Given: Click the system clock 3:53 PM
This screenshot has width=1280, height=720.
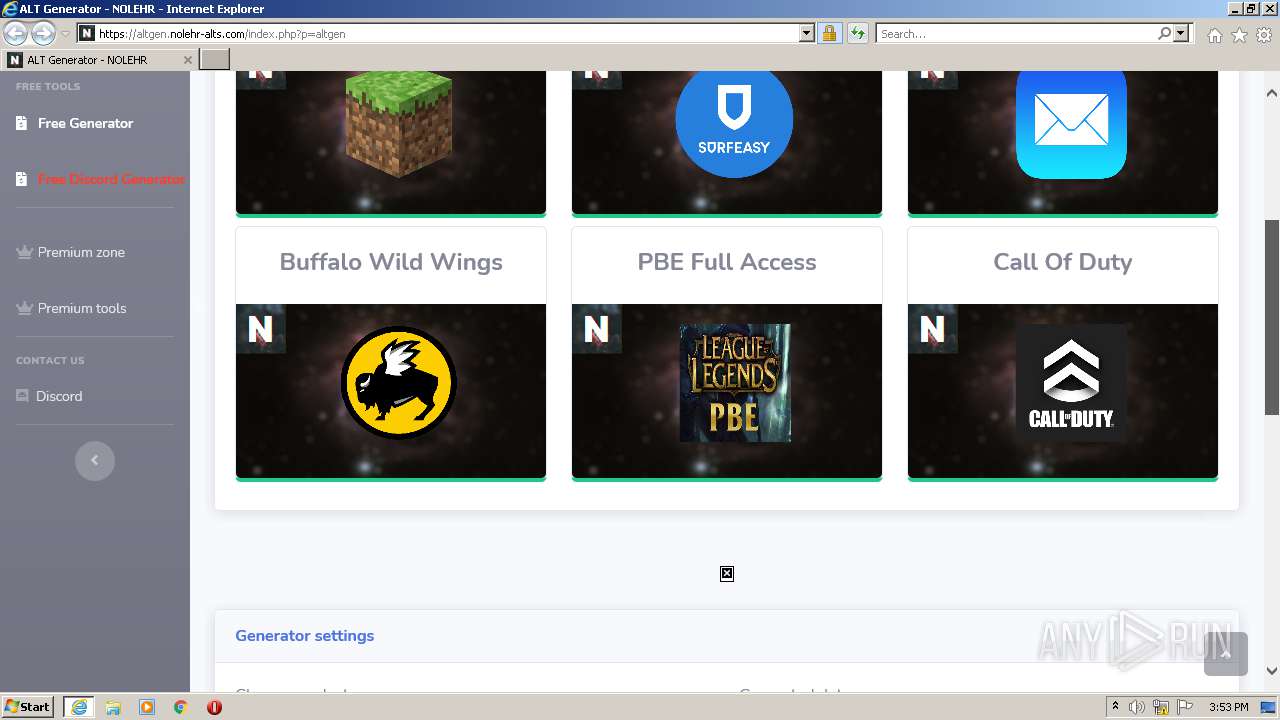Looking at the screenshot, I should (1228, 707).
